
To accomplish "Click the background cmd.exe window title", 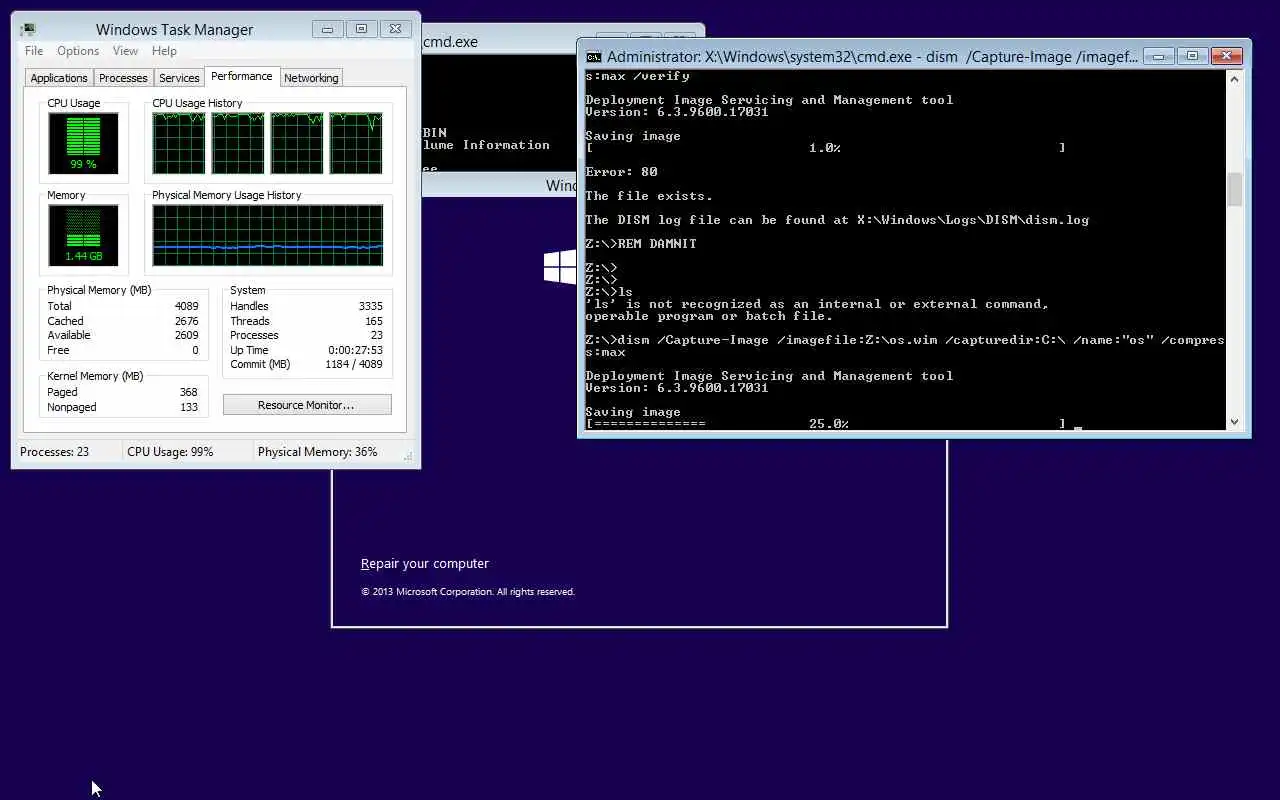I will tap(451, 42).
